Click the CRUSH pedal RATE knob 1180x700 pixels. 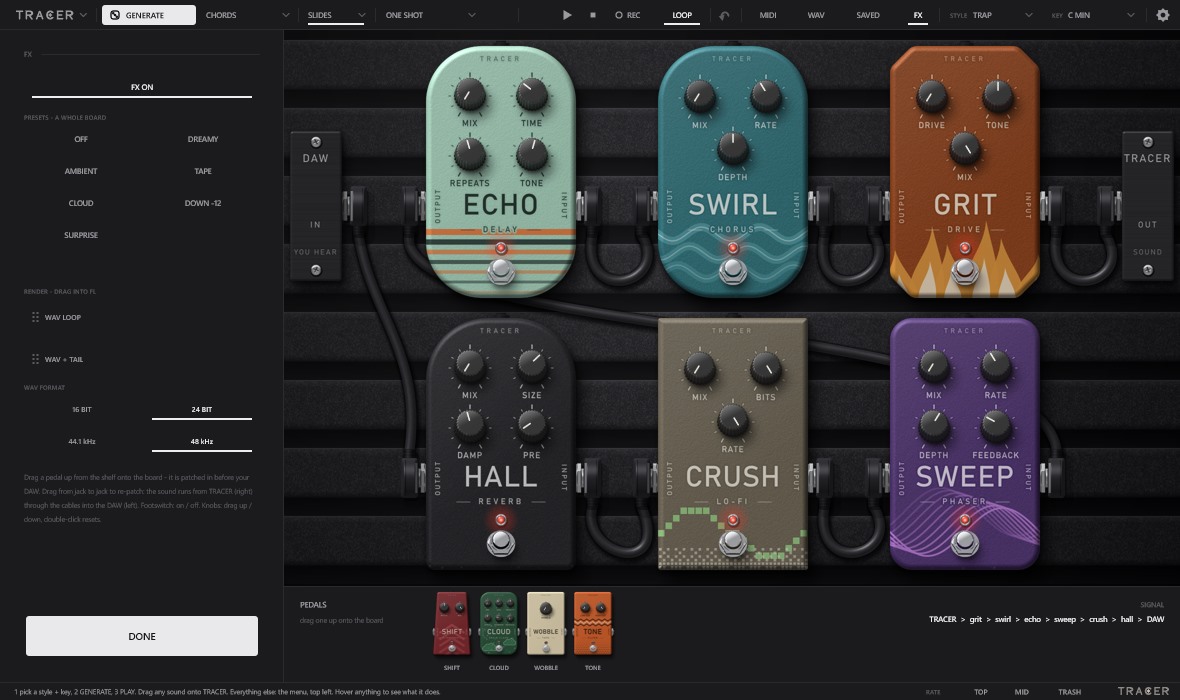tap(732, 420)
